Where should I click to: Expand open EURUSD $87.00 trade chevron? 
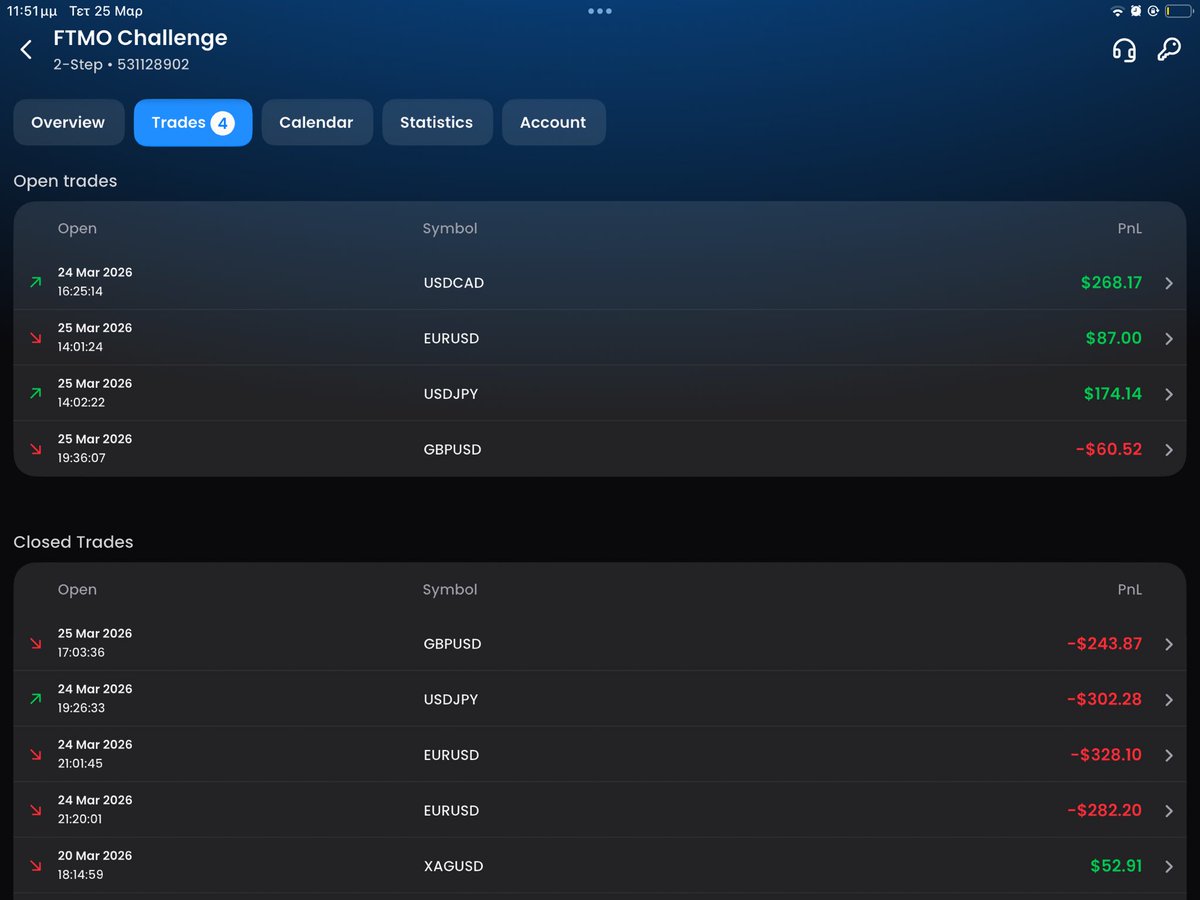click(x=1169, y=339)
